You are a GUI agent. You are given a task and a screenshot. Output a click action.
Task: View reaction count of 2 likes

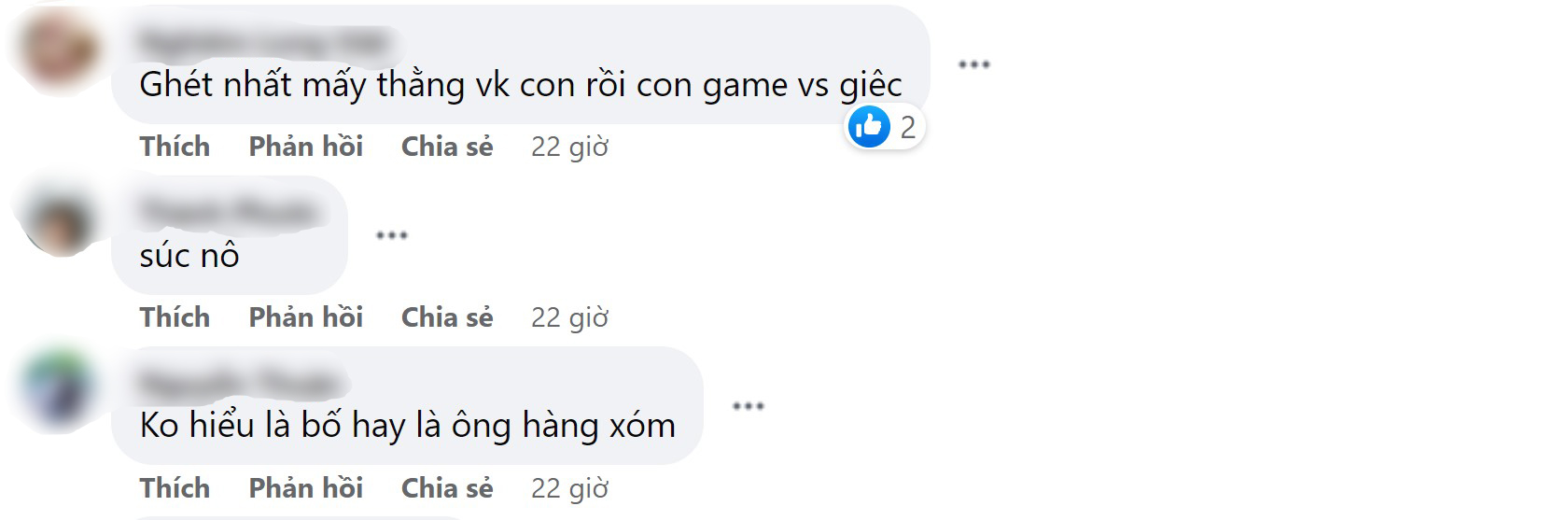click(x=907, y=127)
